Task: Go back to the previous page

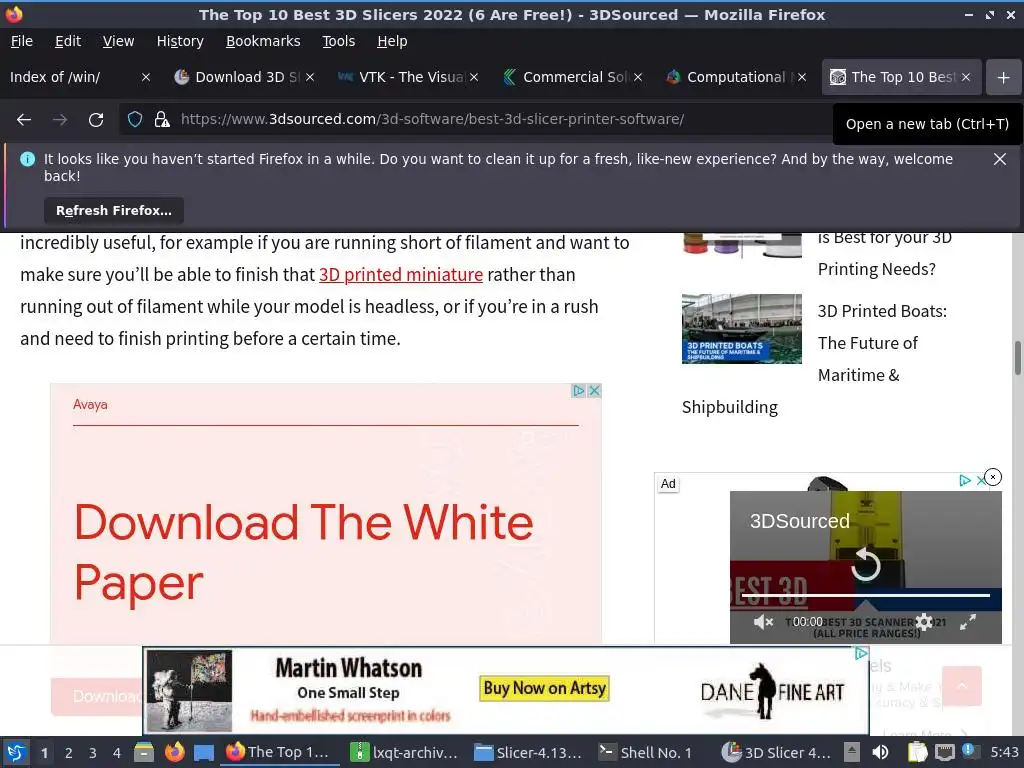Action: coord(24,120)
